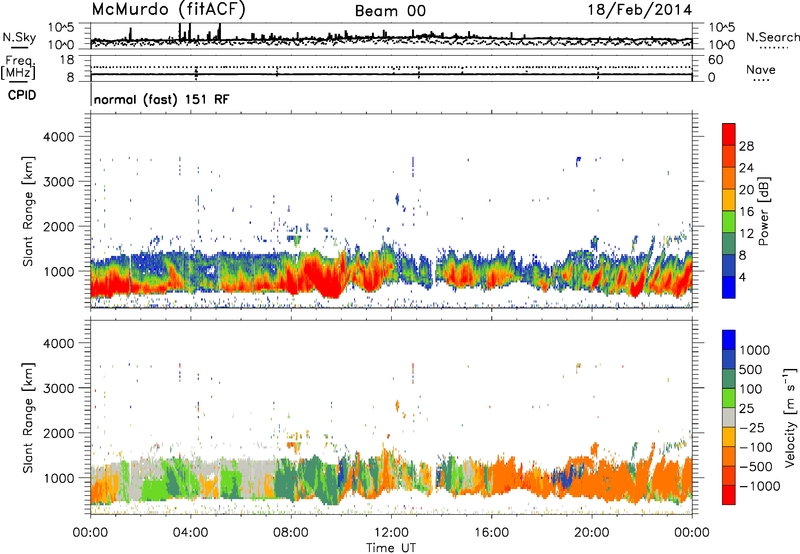The height and width of the screenshot is (554, 800).
Task: Click the Time UT axis title
Action: [x=391, y=548]
